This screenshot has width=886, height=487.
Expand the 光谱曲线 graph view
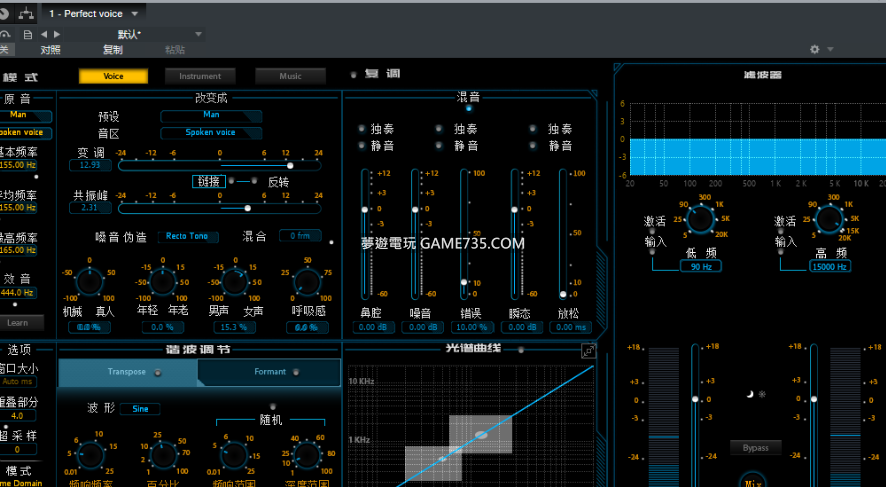click(589, 351)
